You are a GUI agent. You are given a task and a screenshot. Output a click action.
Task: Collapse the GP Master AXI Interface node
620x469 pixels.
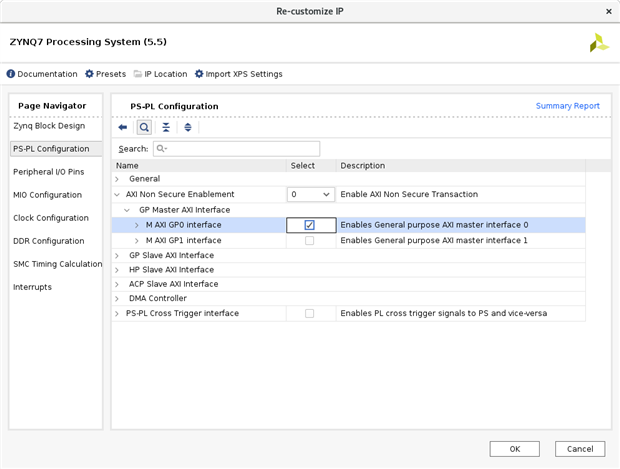pyautogui.click(x=127, y=210)
